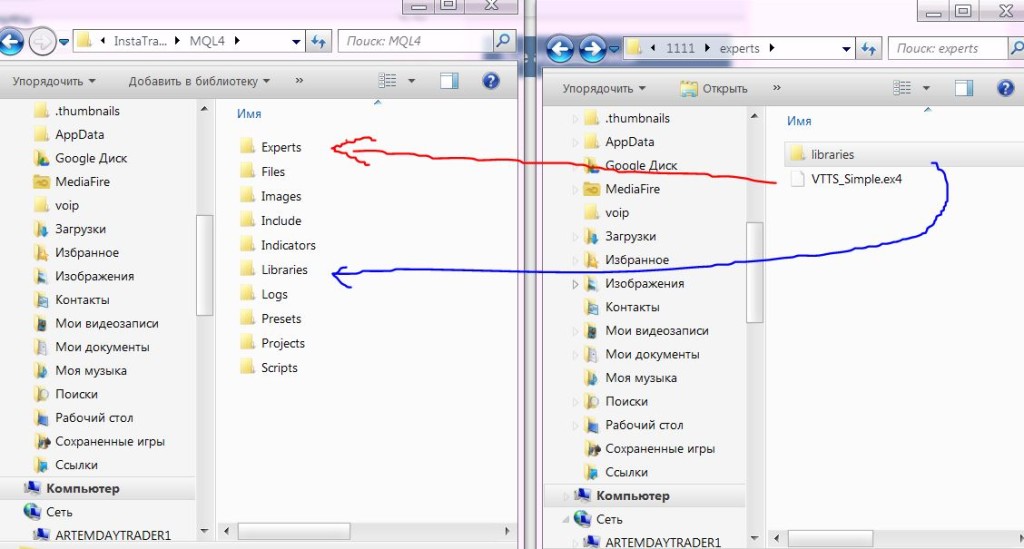Go forward in the right experts window
Screen dimensions: 1024x549
tap(592, 49)
